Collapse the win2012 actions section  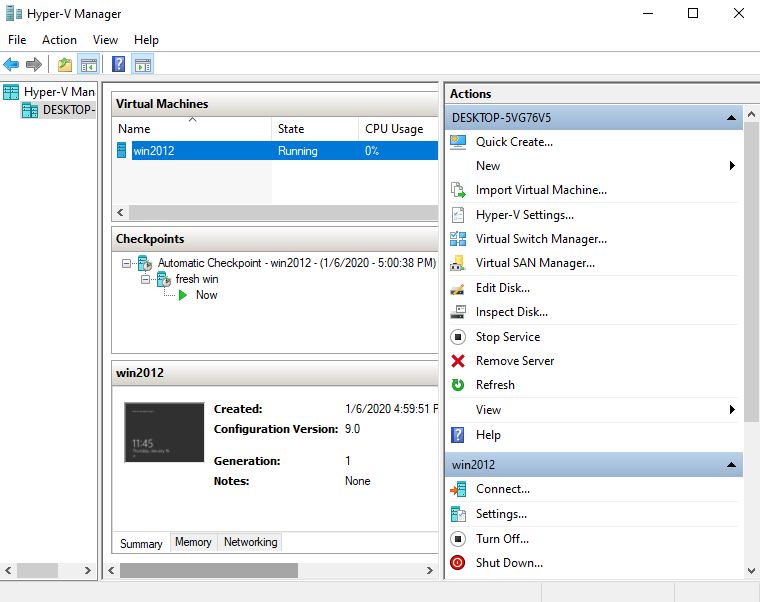(731, 465)
